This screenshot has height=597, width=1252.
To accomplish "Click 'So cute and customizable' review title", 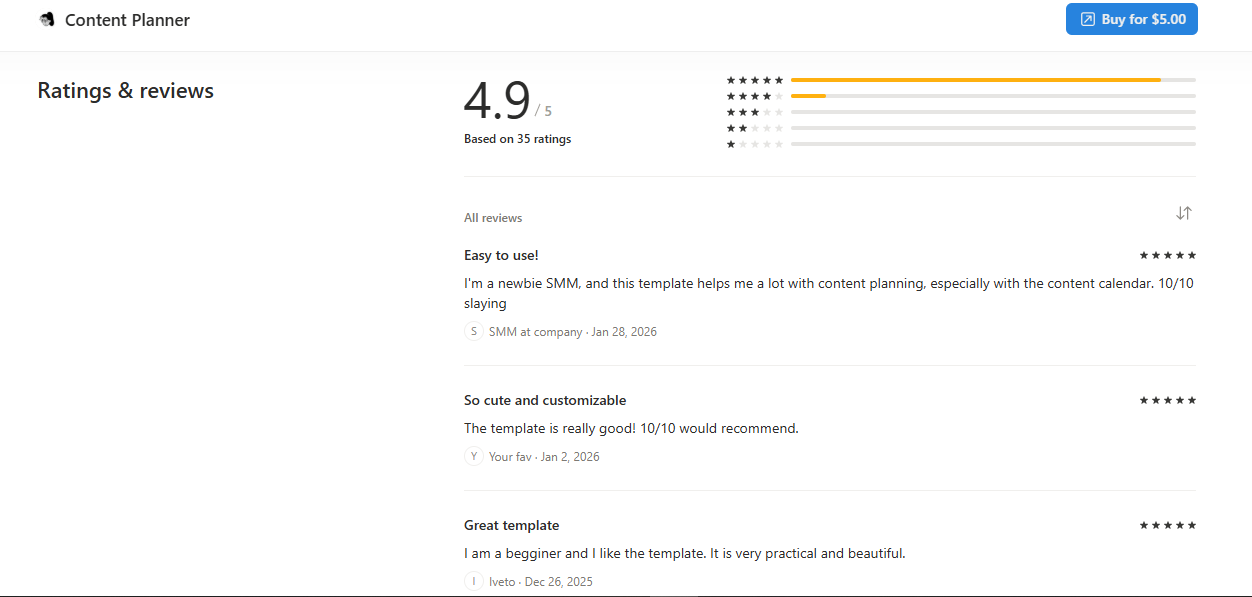I will point(545,401).
